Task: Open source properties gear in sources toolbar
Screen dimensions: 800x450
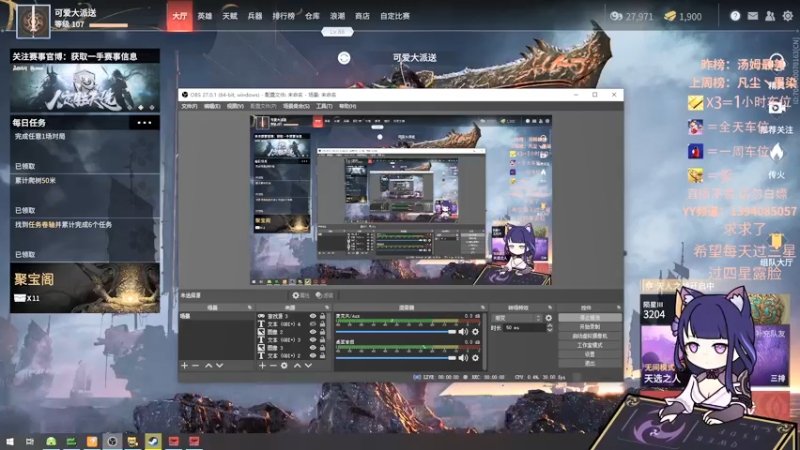Action: coord(284,366)
